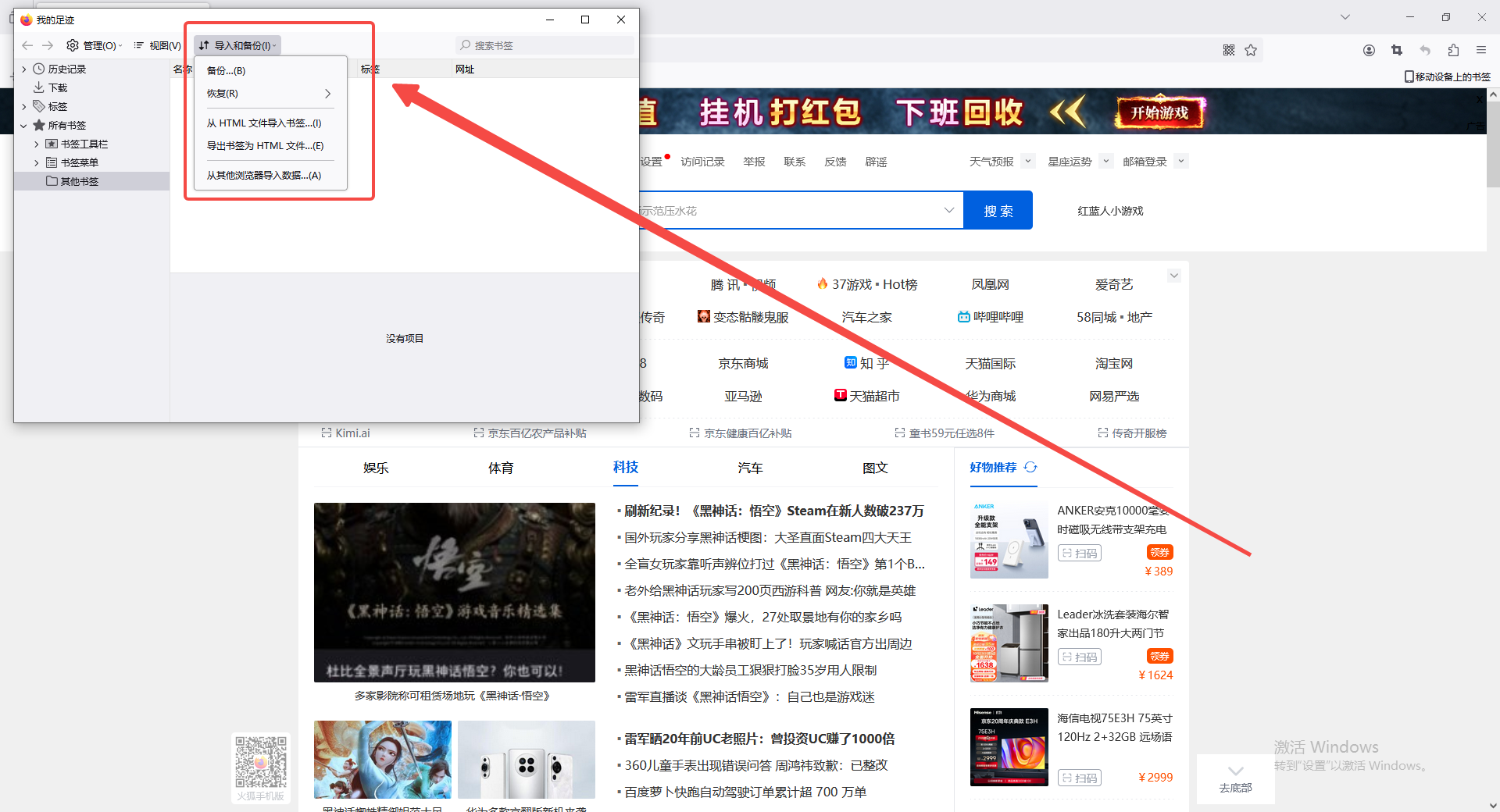
Task: Open the 红蓝人小游戏 link
Action: [x=1110, y=211]
